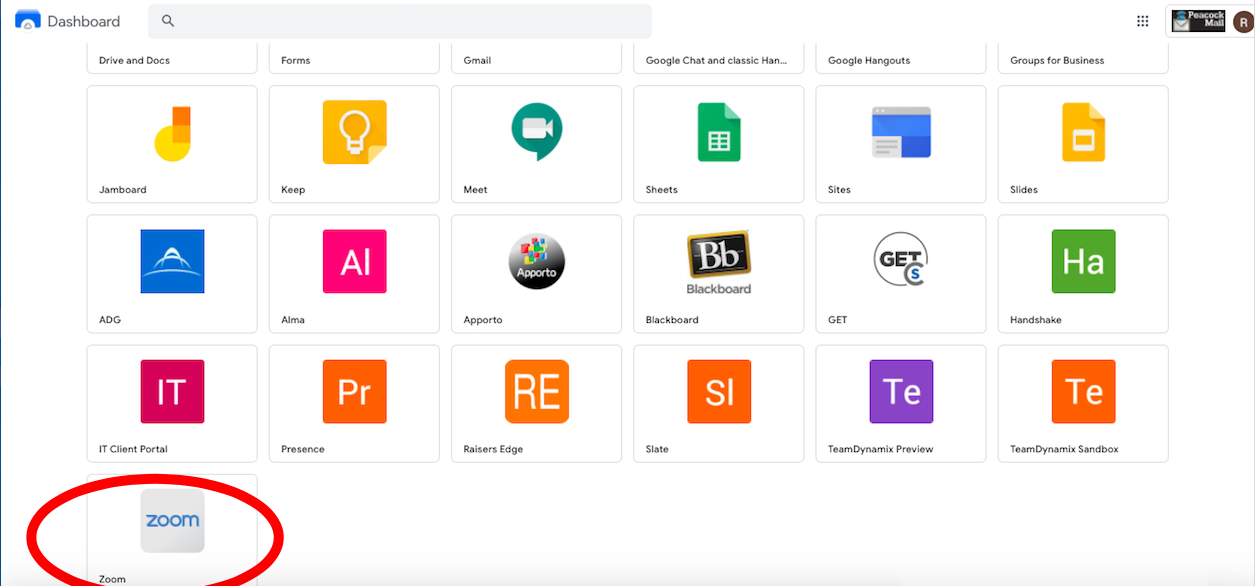Open the Blackboard Bb icon
The width and height of the screenshot is (1255, 586).
719,263
